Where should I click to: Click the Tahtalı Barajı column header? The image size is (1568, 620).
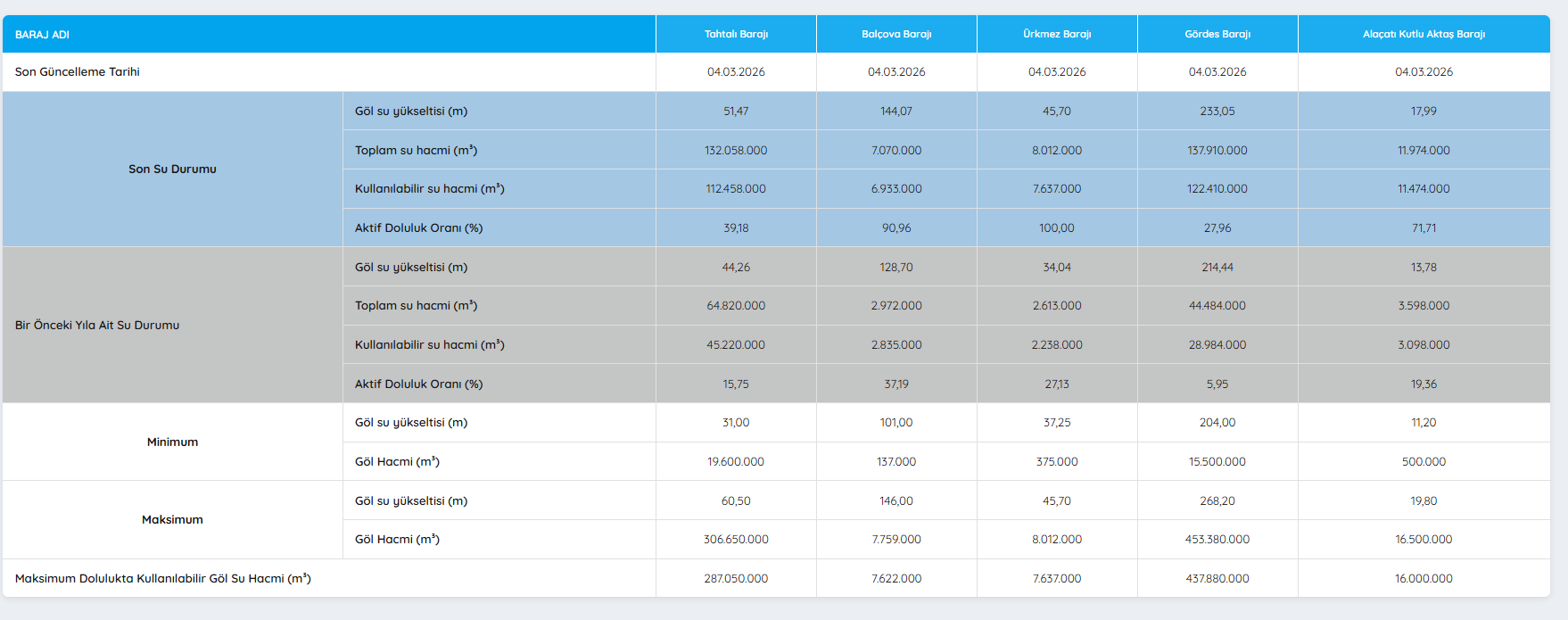coord(736,34)
